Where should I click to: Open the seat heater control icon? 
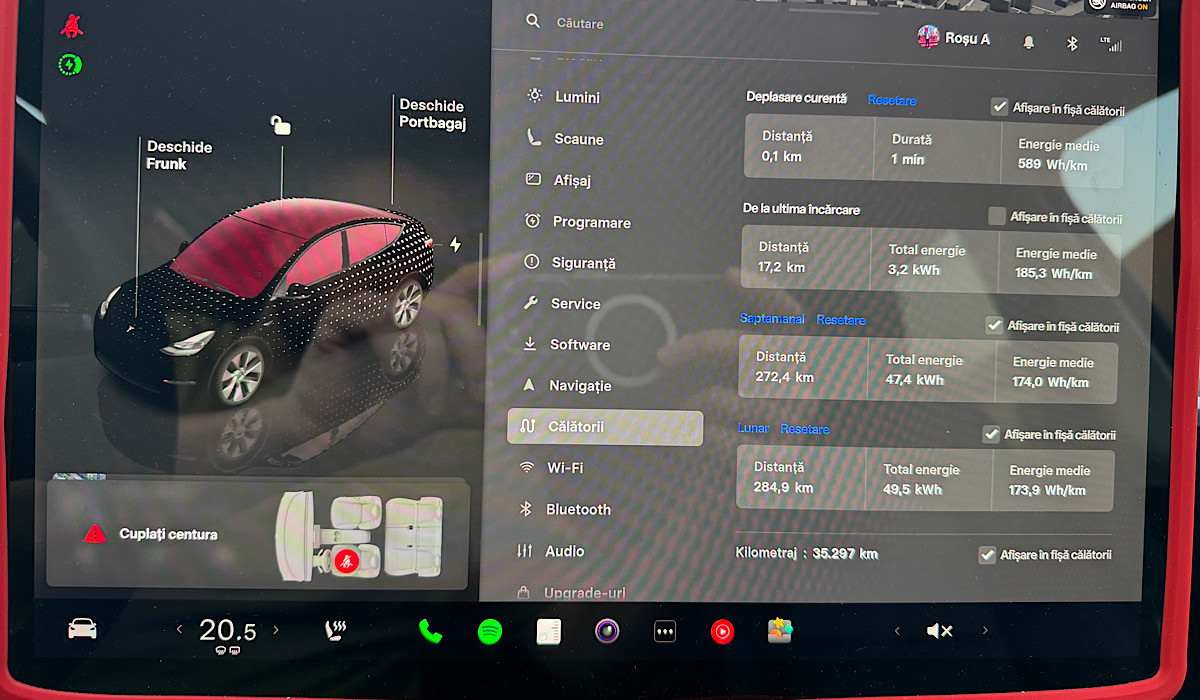pyautogui.click(x=335, y=630)
